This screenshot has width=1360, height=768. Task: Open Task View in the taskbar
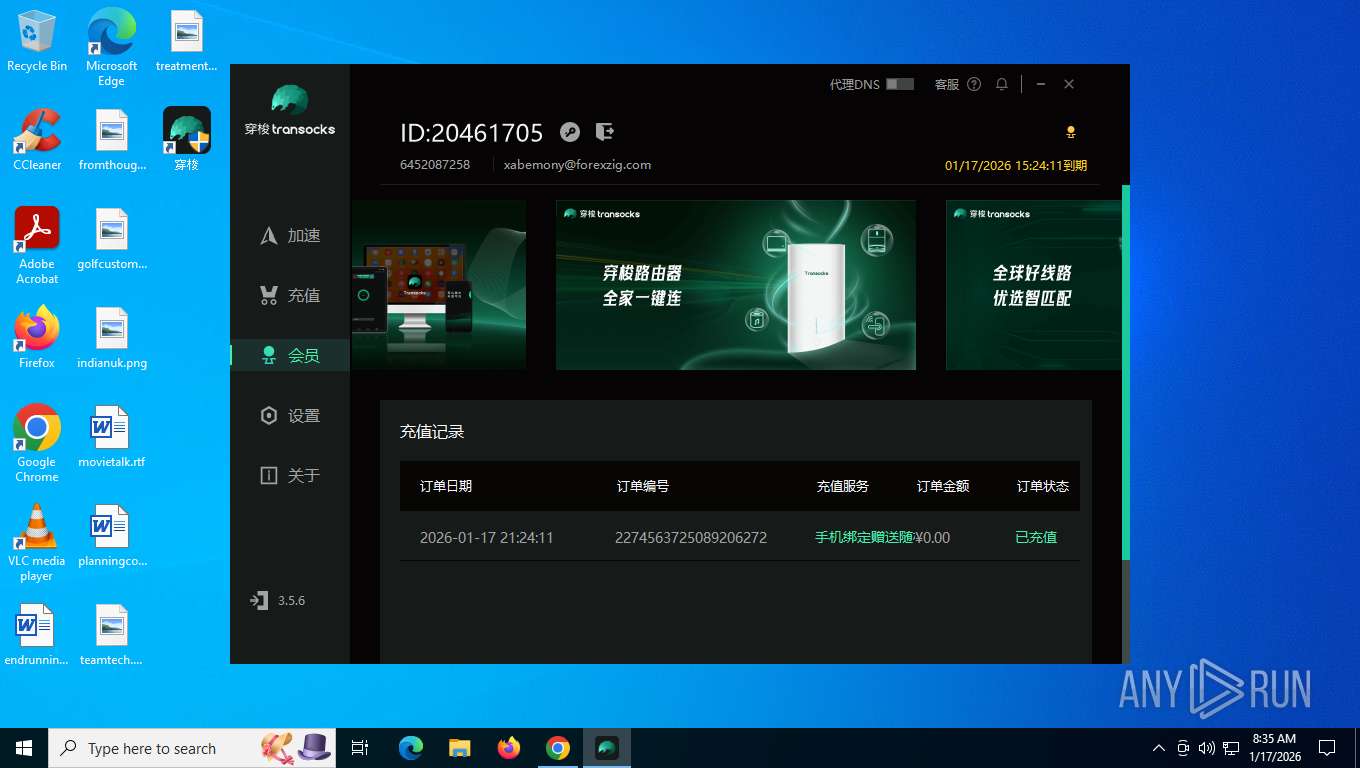pos(360,748)
